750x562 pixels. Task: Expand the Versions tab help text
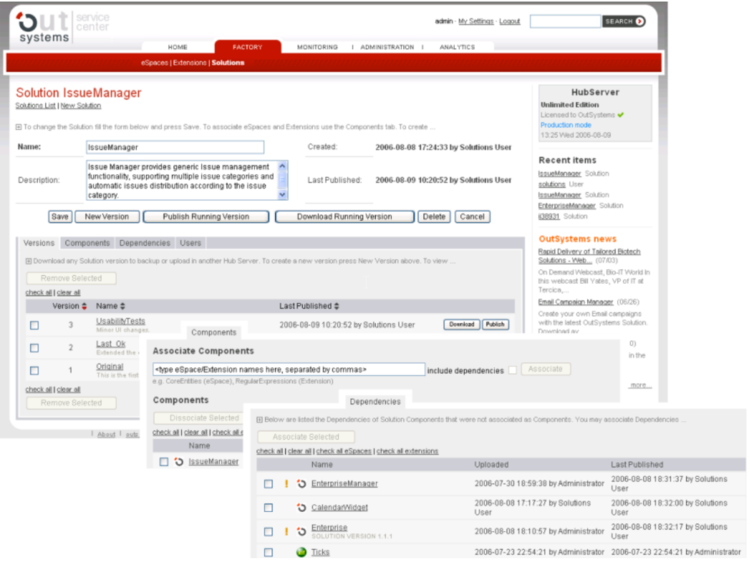pyautogui.click(x=28, y=261)
